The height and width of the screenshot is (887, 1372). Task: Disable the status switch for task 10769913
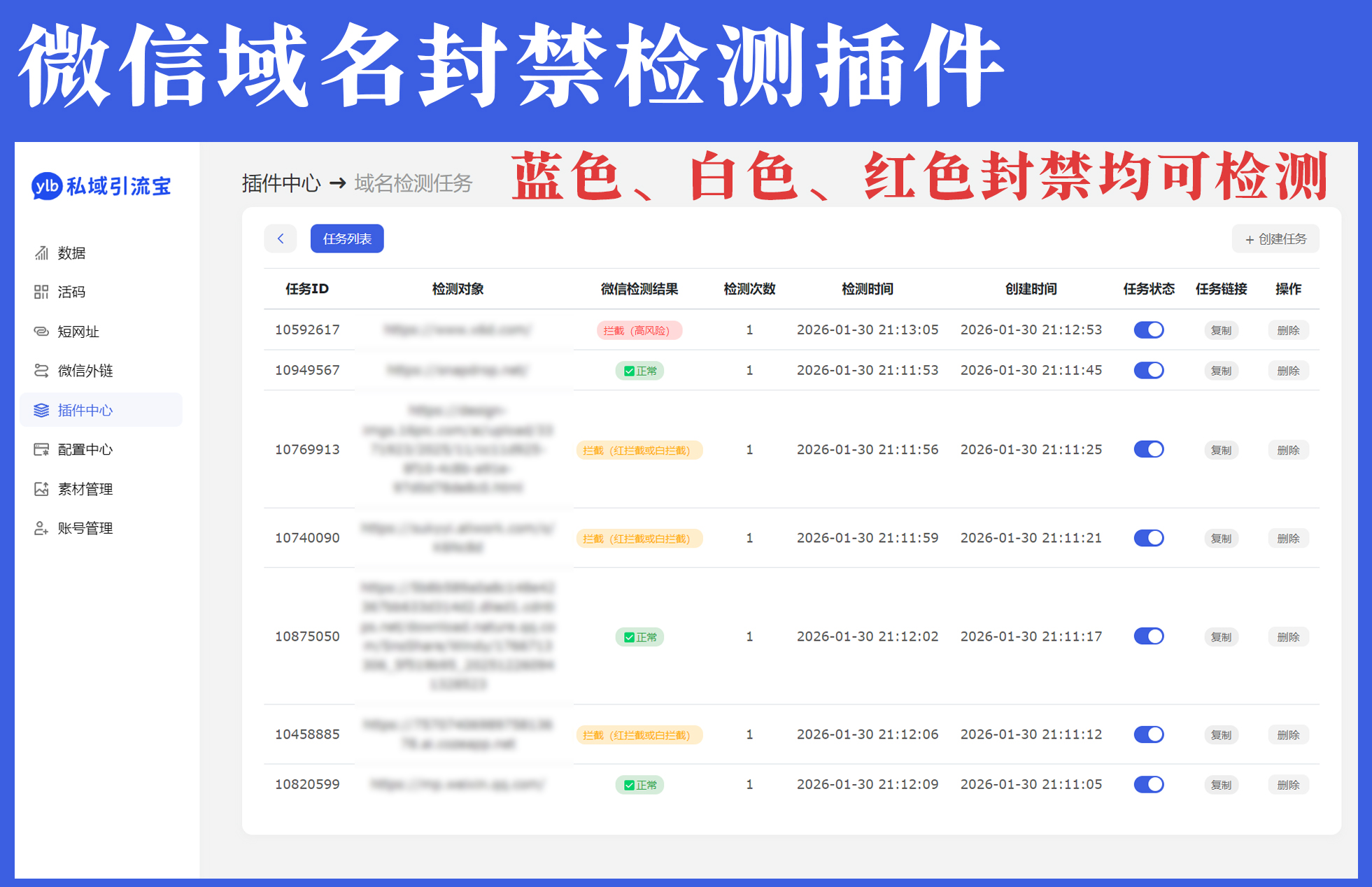1148,450
